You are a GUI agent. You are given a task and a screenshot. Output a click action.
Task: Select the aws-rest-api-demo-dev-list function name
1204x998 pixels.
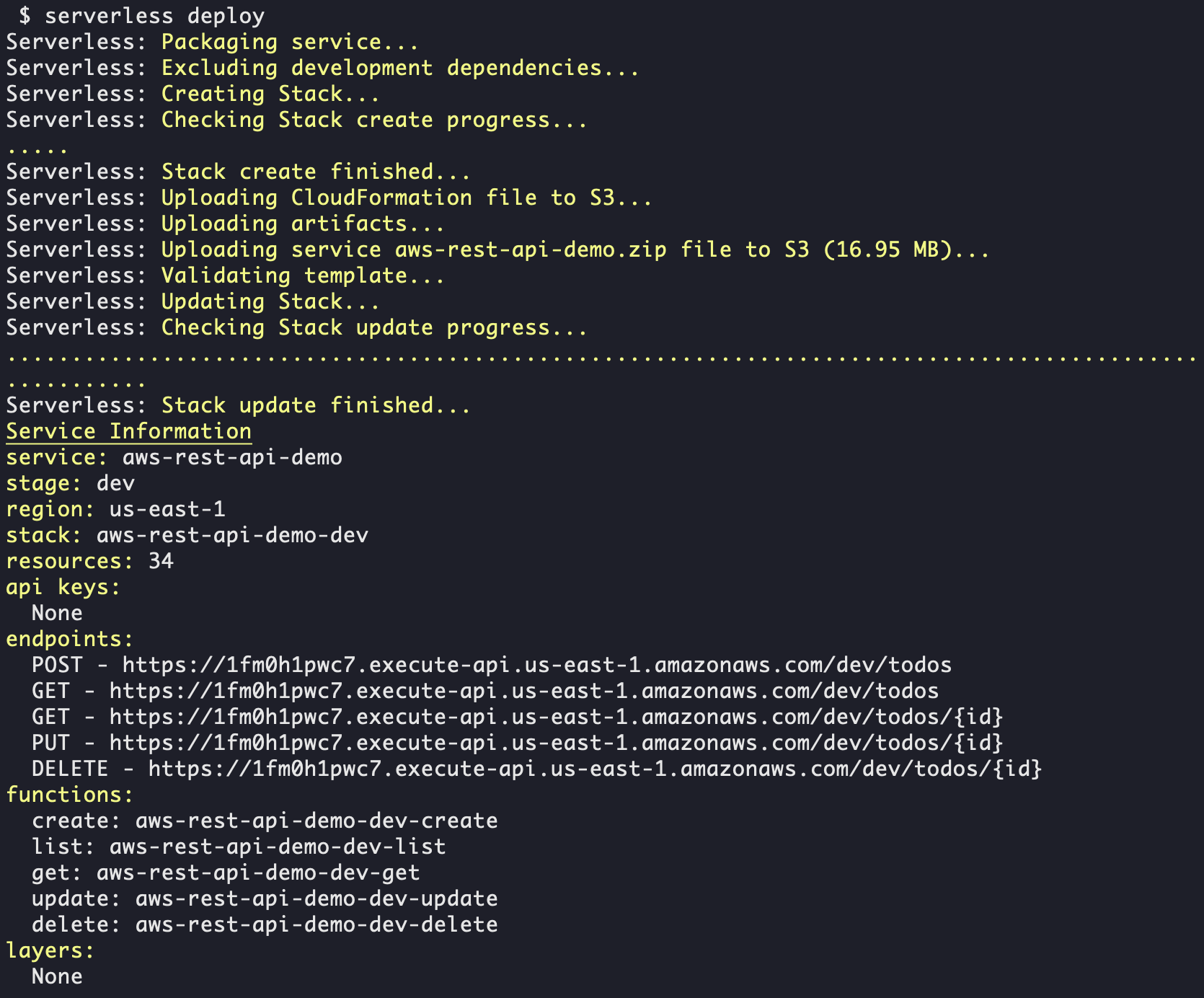click(278, 847)
